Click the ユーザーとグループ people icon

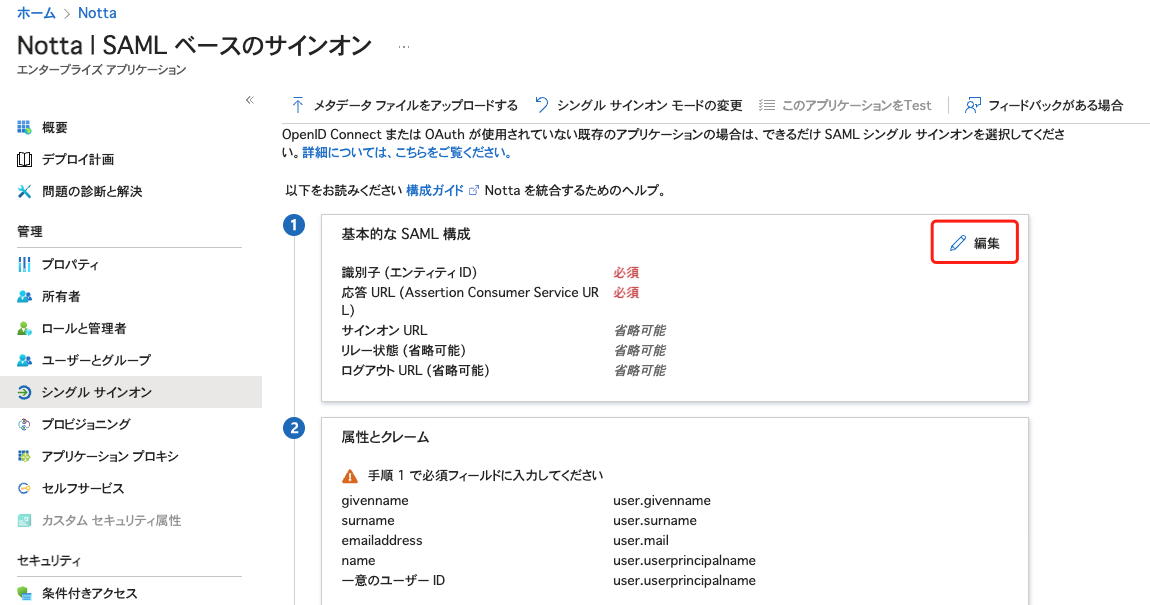(x=24, y=360)
